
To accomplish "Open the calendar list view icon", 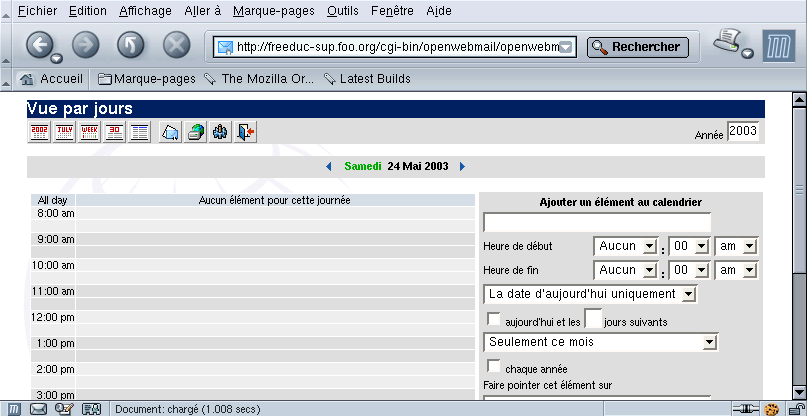I will click(x=140, y=132).
